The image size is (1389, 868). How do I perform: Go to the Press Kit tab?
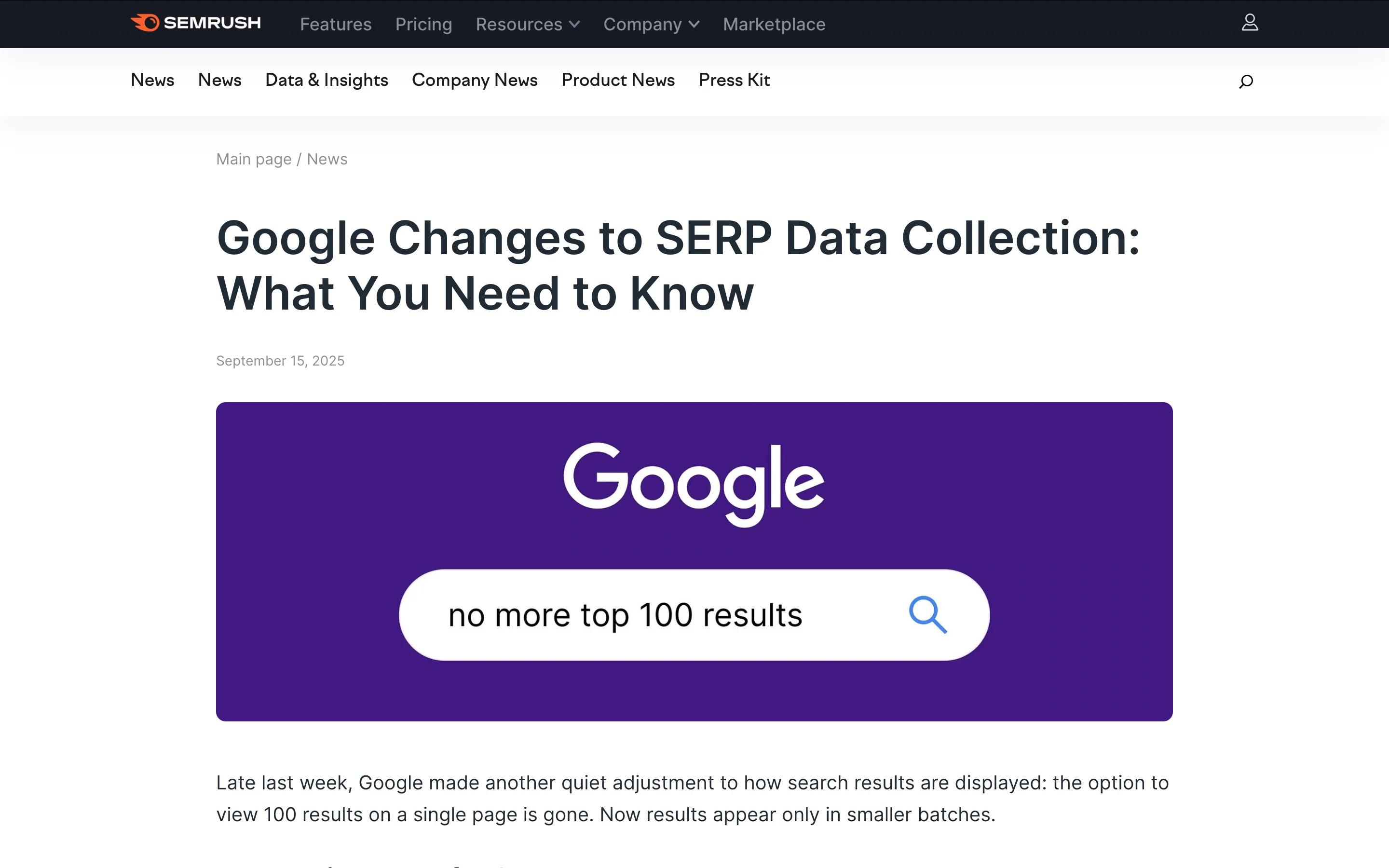734,80
